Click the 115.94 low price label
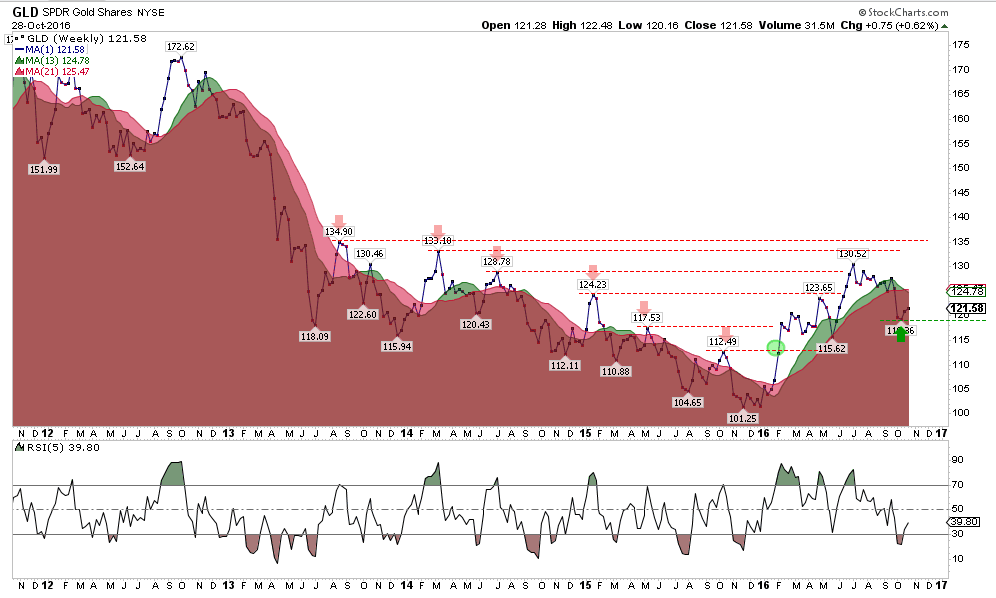The width and height of the screenshot is (996, 598). point(397,346)
